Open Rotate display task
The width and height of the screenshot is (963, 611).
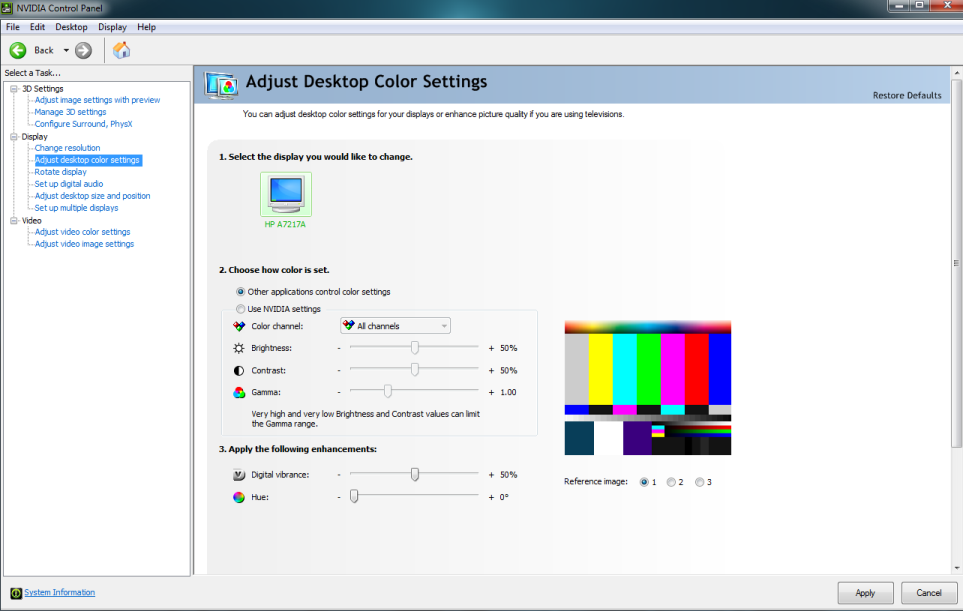click(x=60, y=172)
